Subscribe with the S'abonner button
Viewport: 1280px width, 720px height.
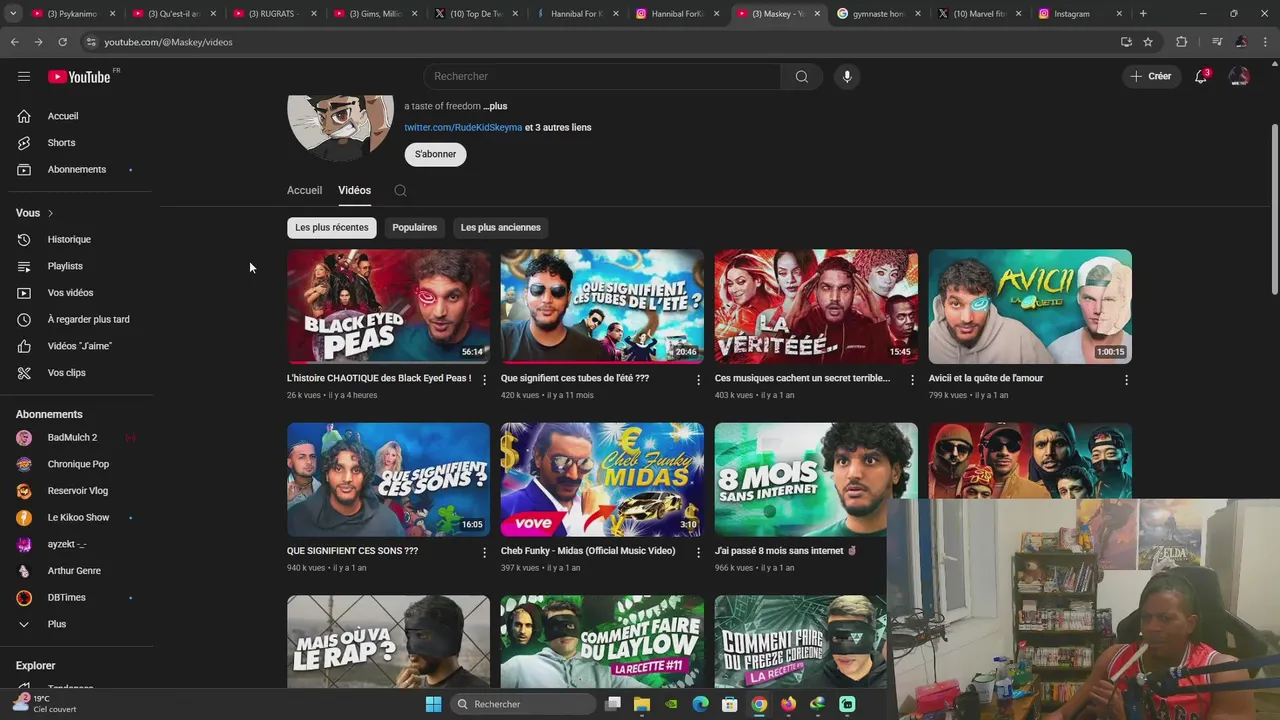pos(435,154)
